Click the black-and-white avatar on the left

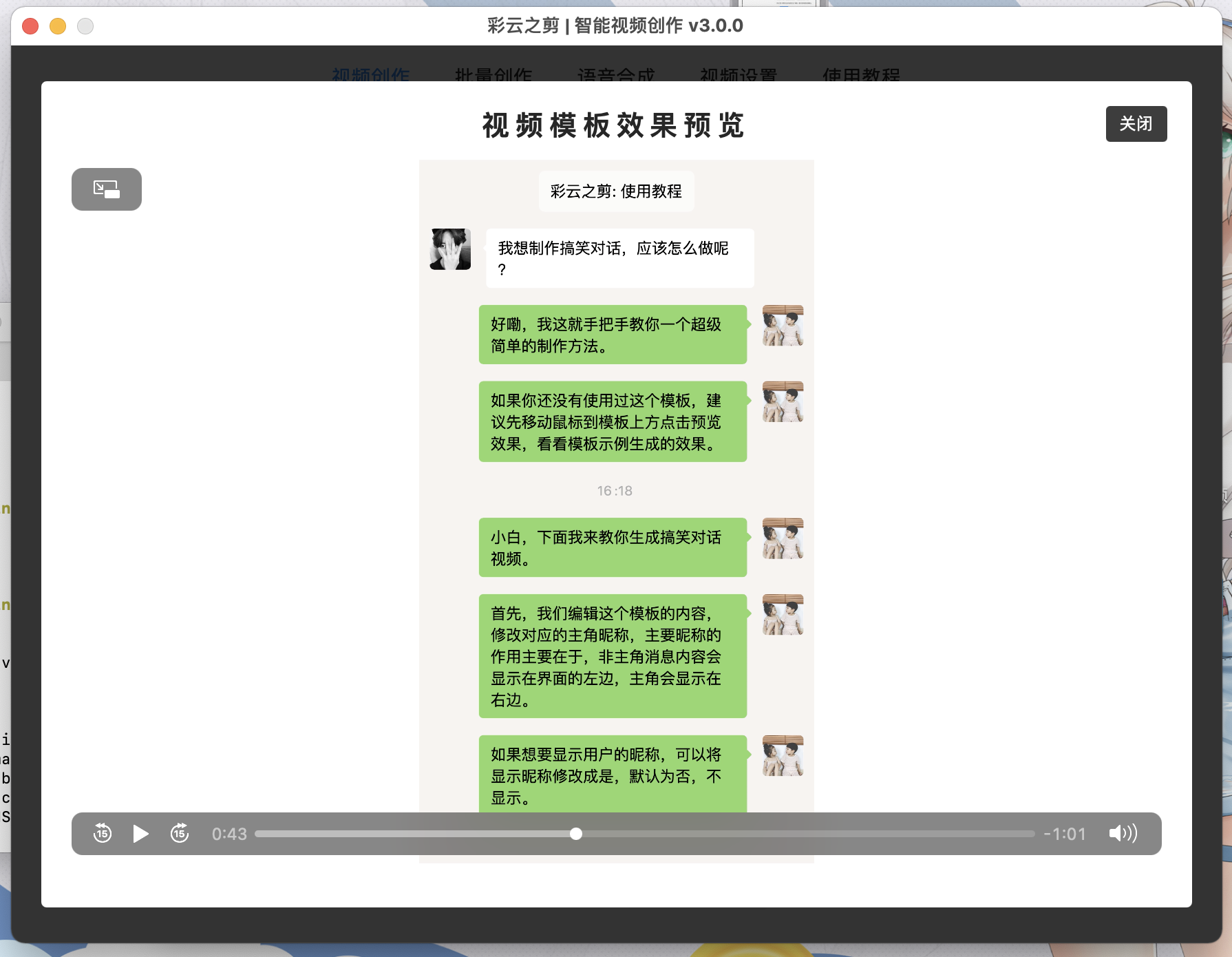450,249
